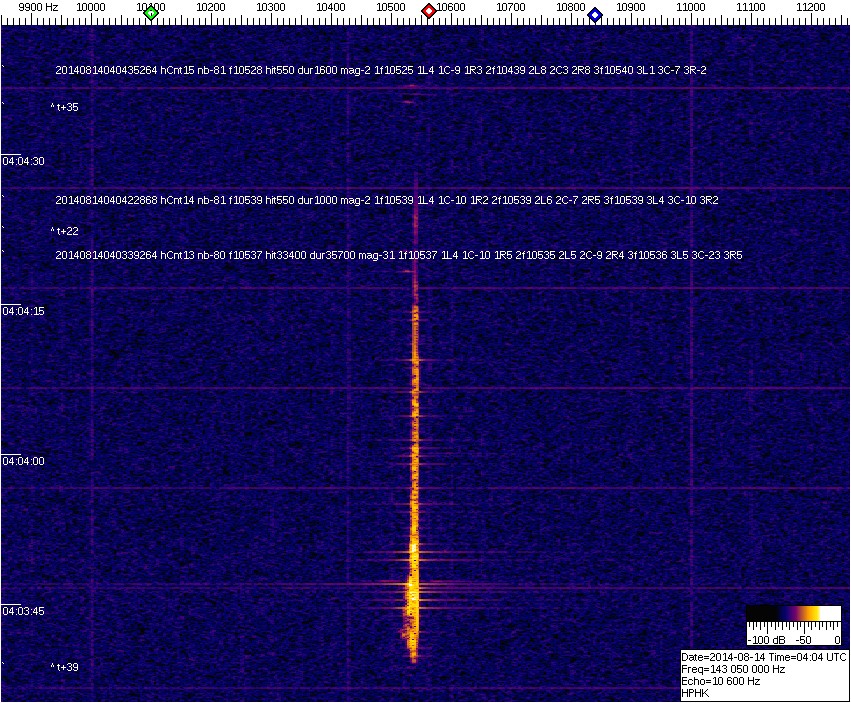Click the hCnt14 detection log line
The image size is (851, 703).
pyautogui.click(x=386, y=200)
